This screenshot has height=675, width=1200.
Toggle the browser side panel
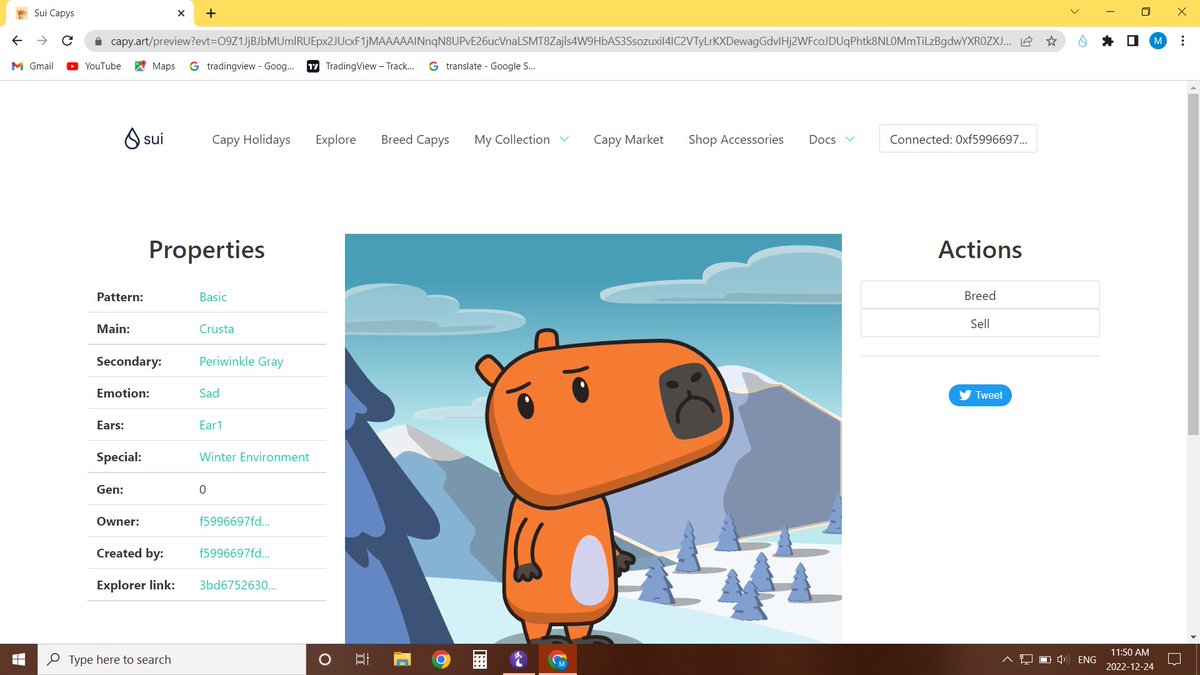(x=1132, y=41)
